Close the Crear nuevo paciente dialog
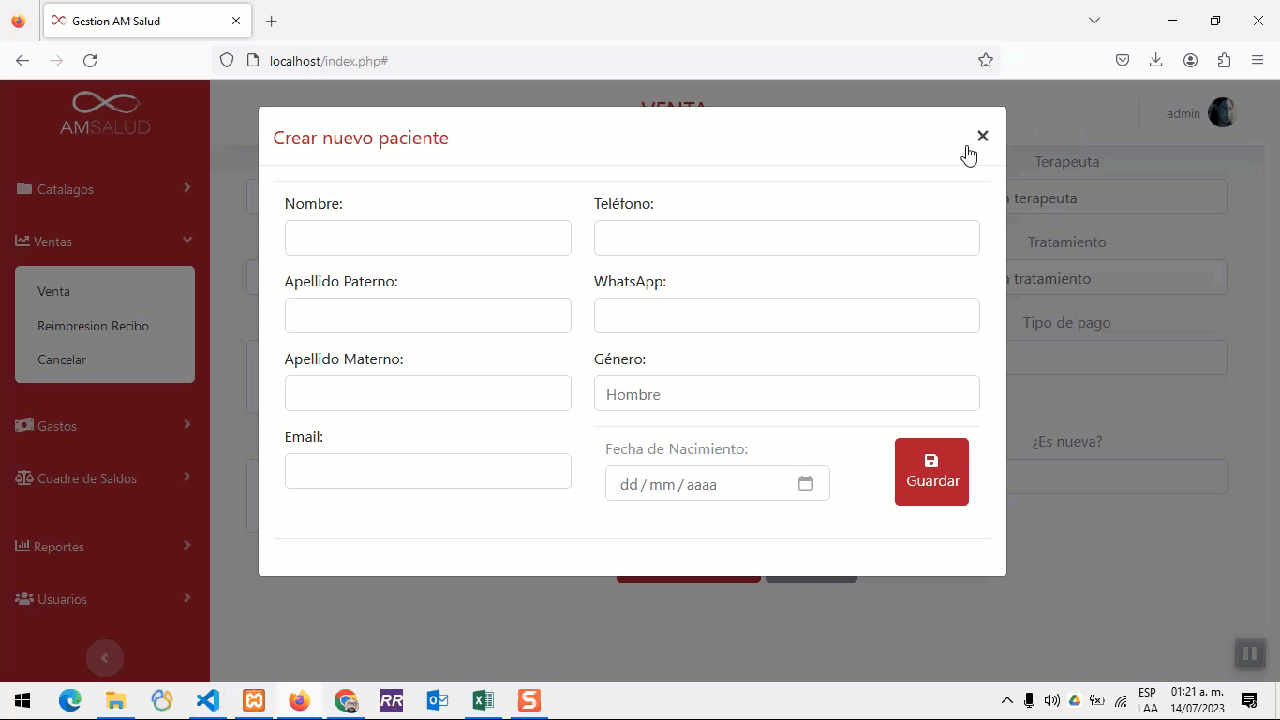1280x720 pixels. click(982, 136)
